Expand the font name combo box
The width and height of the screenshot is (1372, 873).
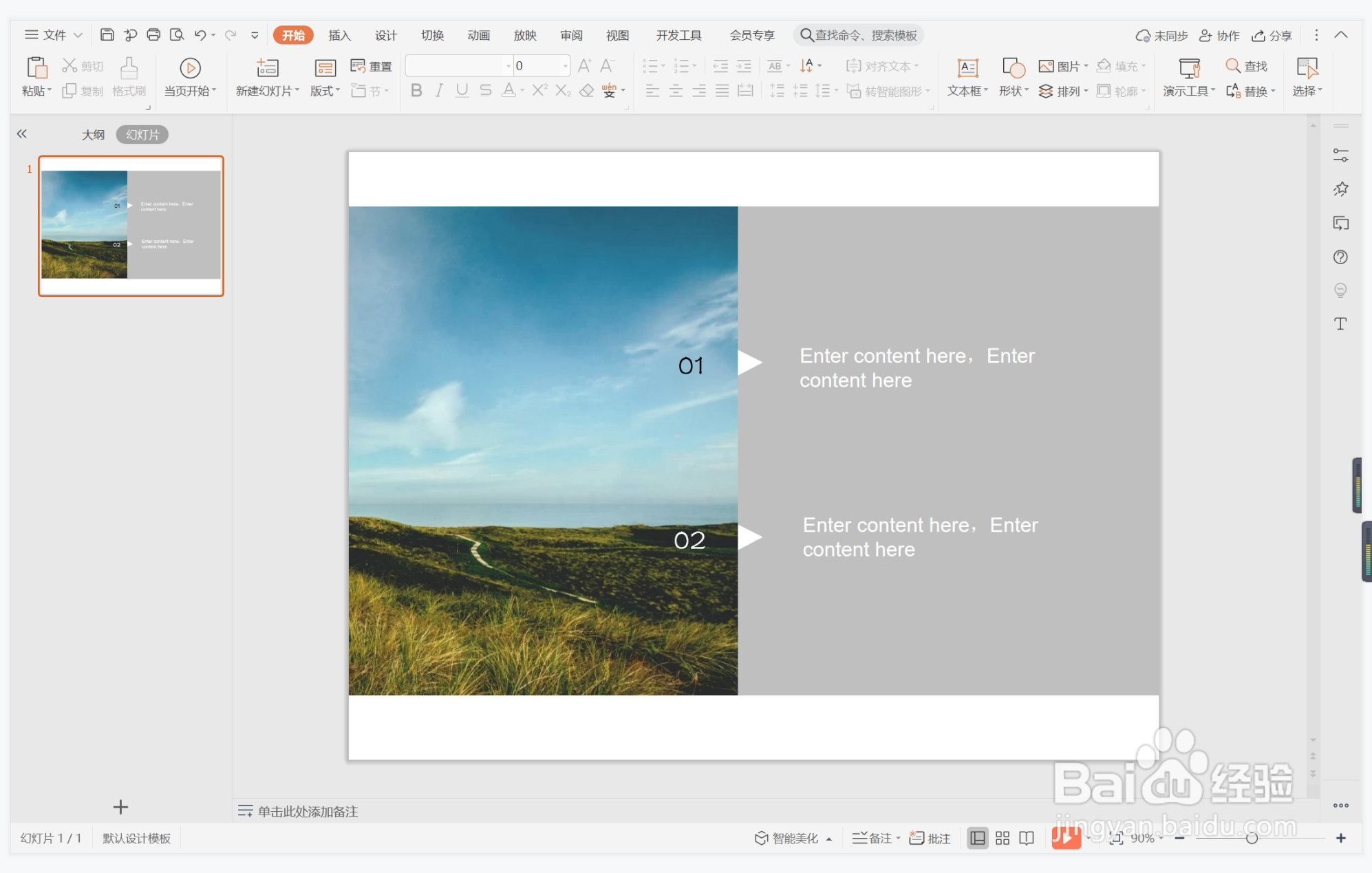point(508,66)
